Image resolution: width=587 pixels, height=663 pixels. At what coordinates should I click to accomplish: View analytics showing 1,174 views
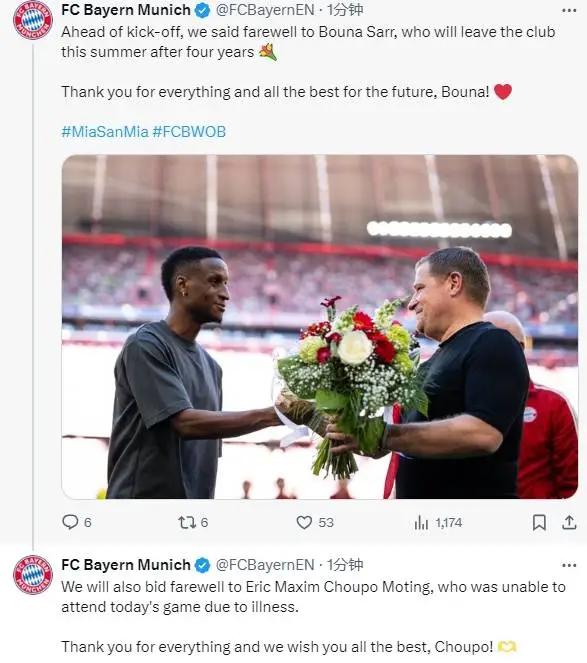438,523
